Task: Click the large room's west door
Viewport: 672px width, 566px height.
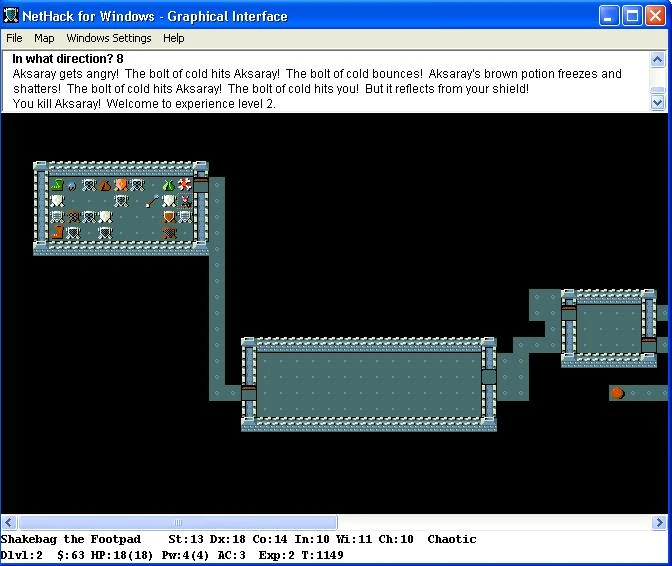Action: [249, 393]
